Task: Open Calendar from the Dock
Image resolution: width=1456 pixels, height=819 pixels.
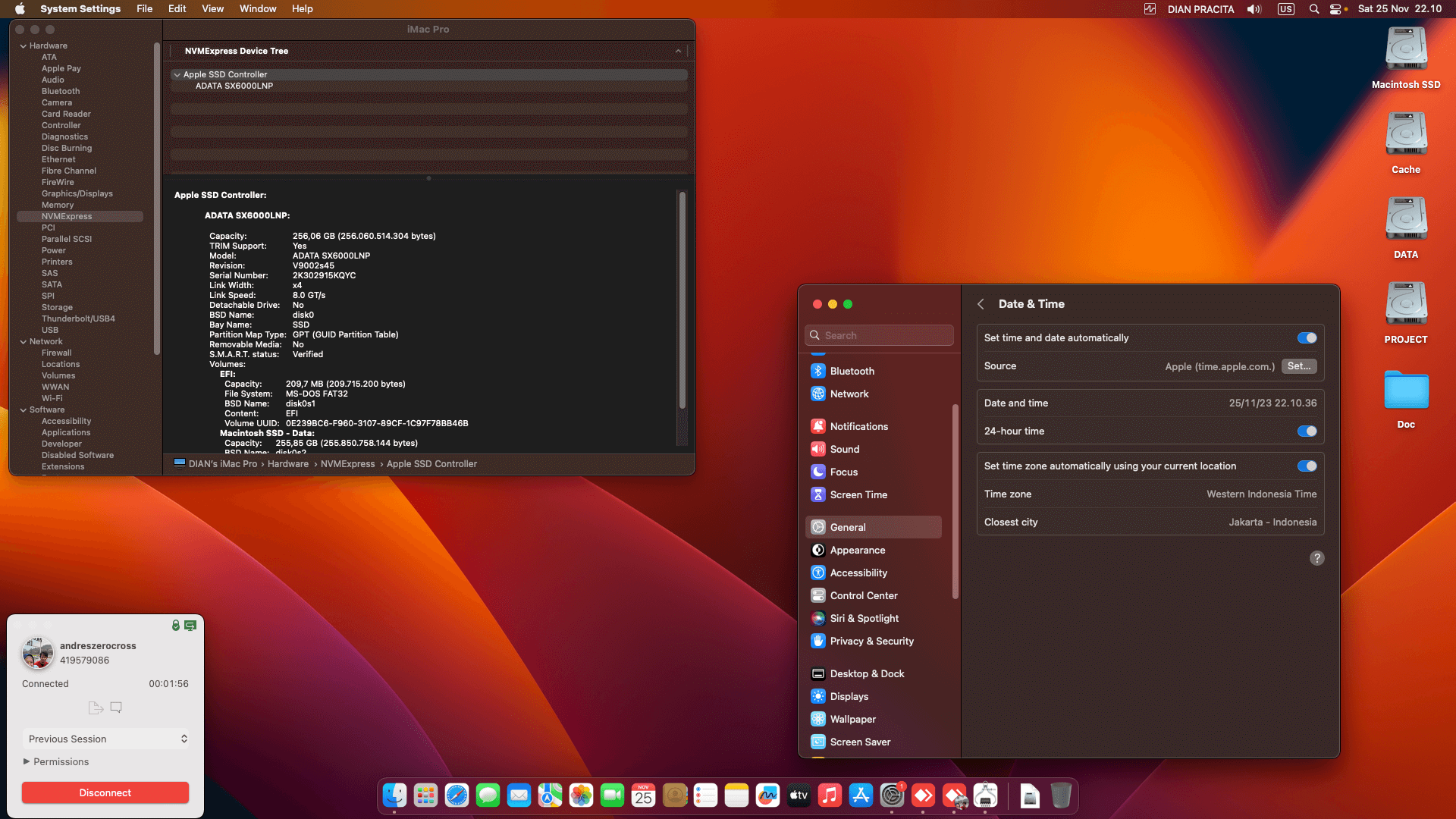Action: (643, 795)
